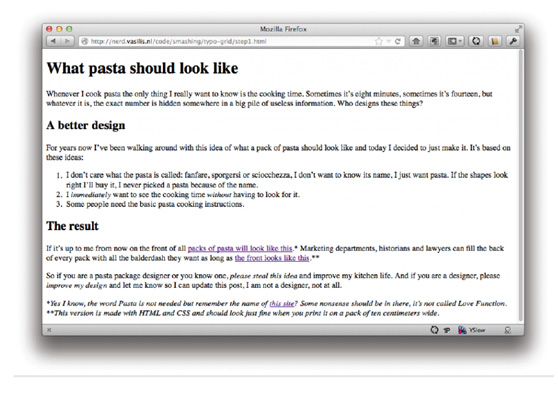Click the circular sync icon in toolbar

click(x=476, y=41)
